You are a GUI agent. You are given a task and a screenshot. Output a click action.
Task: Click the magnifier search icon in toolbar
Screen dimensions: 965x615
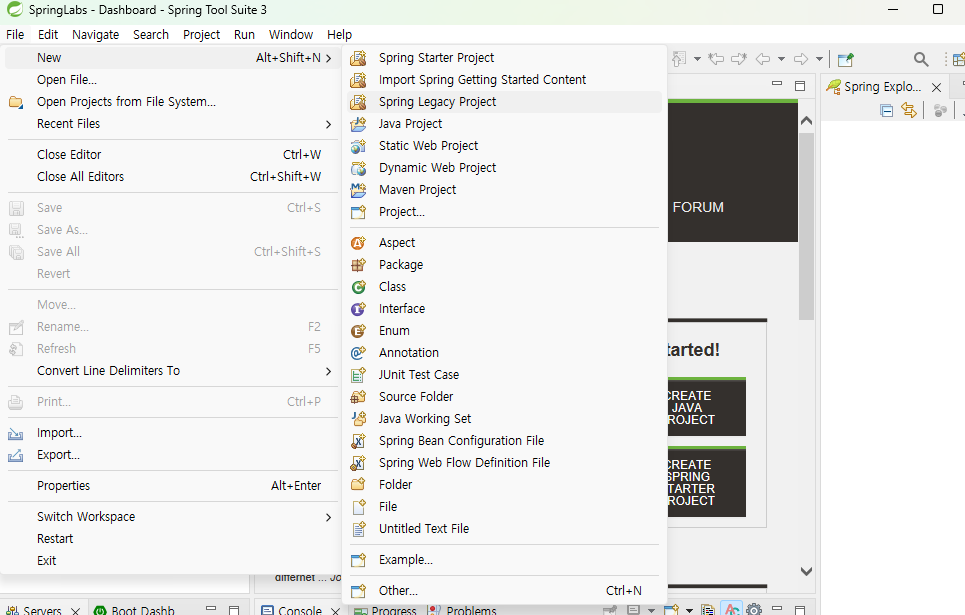tap(921, 59)
